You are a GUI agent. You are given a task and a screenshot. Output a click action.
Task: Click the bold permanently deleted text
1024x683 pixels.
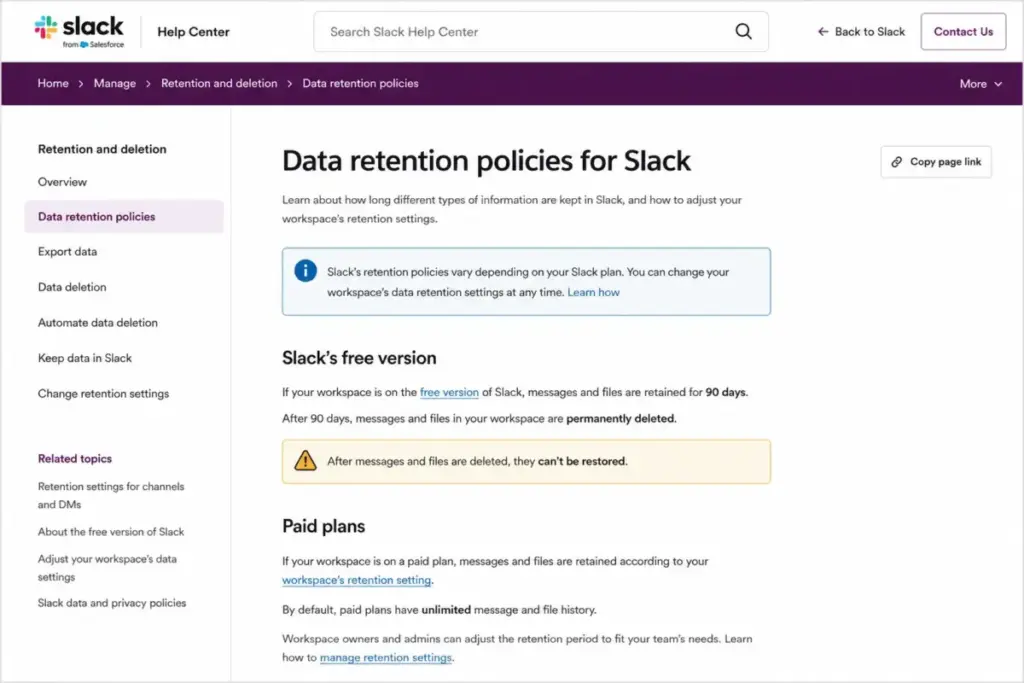click(x=620, y=419)
